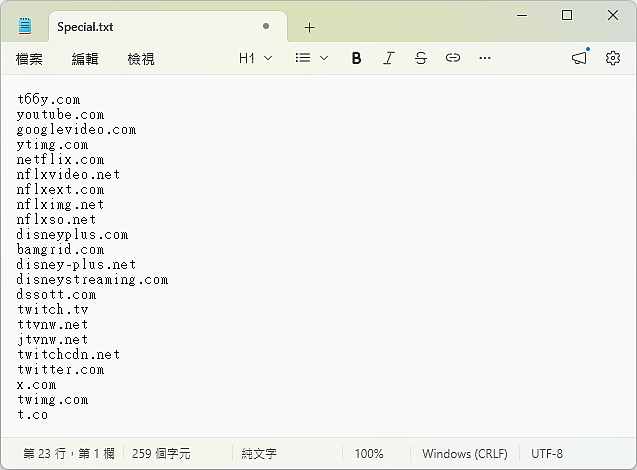Expand the list style dropdown arrow
The image size is (637, 470).
(324, 58)
